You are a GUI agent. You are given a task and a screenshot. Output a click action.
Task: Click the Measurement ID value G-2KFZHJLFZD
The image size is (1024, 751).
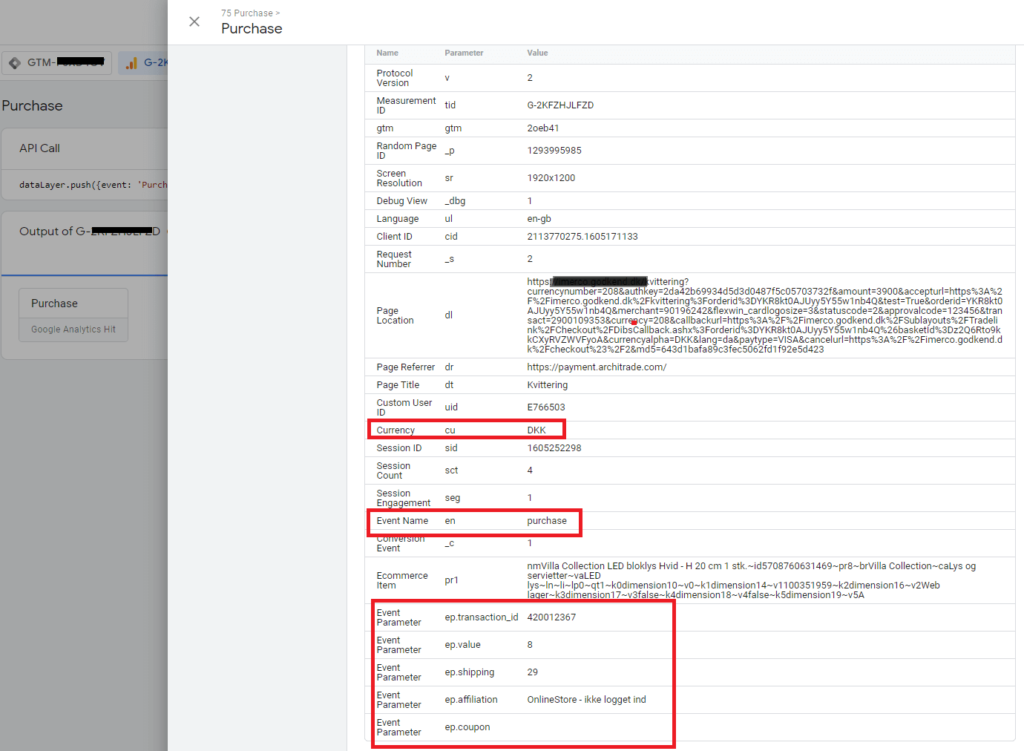point(560,105)
